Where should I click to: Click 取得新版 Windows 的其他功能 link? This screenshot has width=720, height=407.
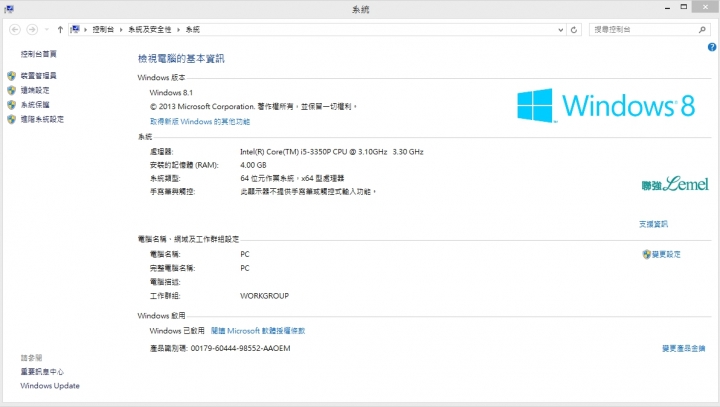pyautogui.click(x=200, y=121)
